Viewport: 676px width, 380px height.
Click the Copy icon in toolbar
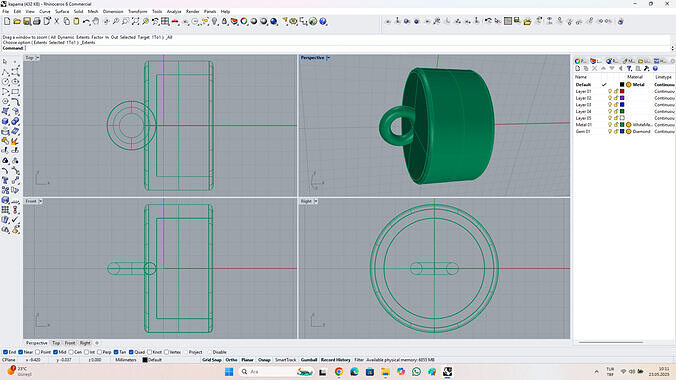[66, 21]
